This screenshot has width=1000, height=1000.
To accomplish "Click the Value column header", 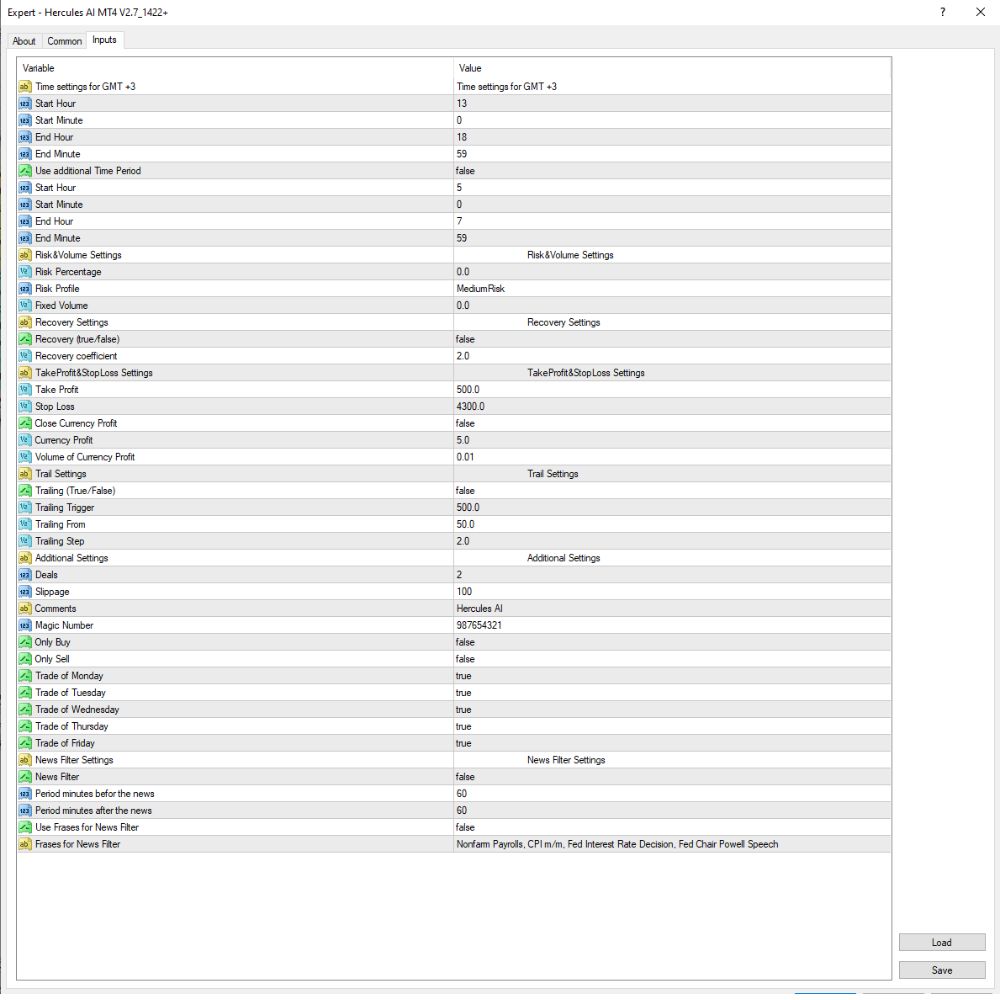I will tap(672, 68).
